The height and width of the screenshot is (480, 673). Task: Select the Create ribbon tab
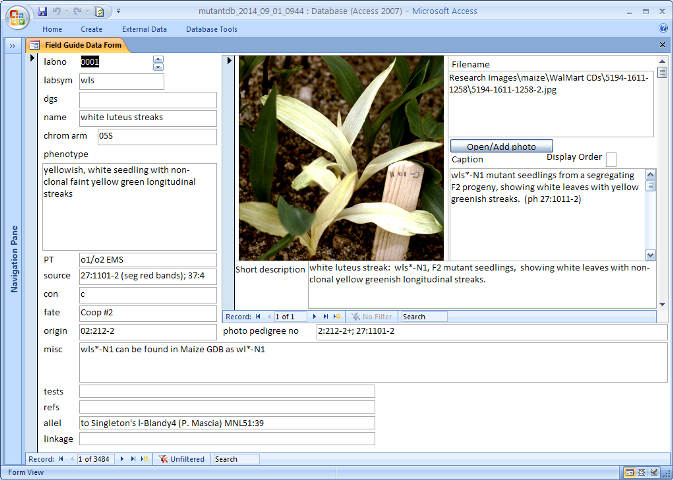click(x=91, y=29)
